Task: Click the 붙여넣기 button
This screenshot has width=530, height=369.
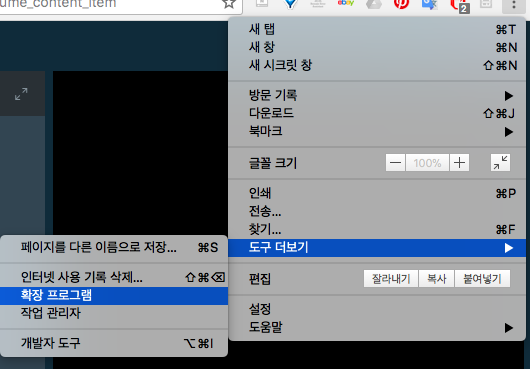Action: pos(482,279)
